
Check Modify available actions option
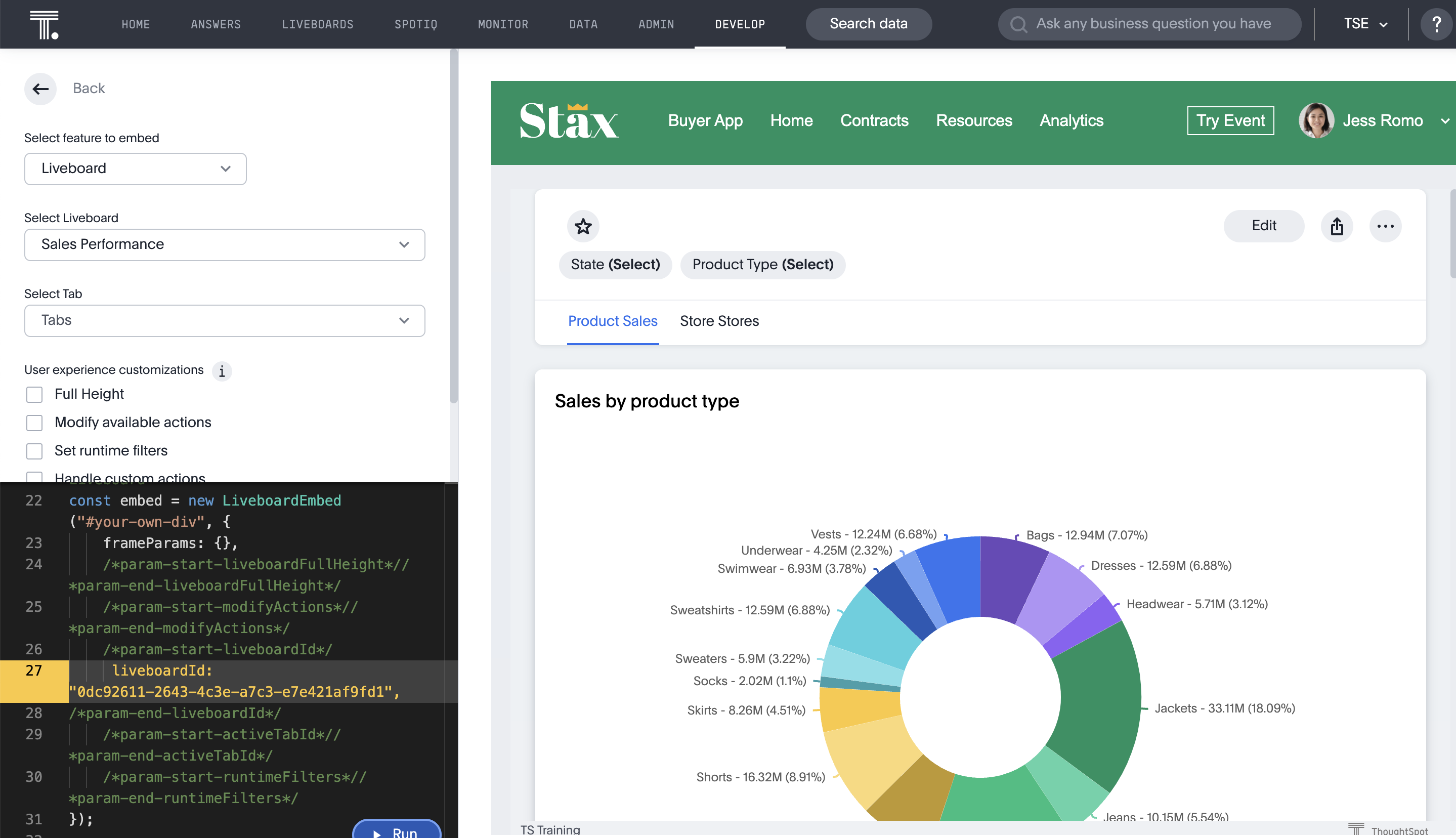point(34,423)
